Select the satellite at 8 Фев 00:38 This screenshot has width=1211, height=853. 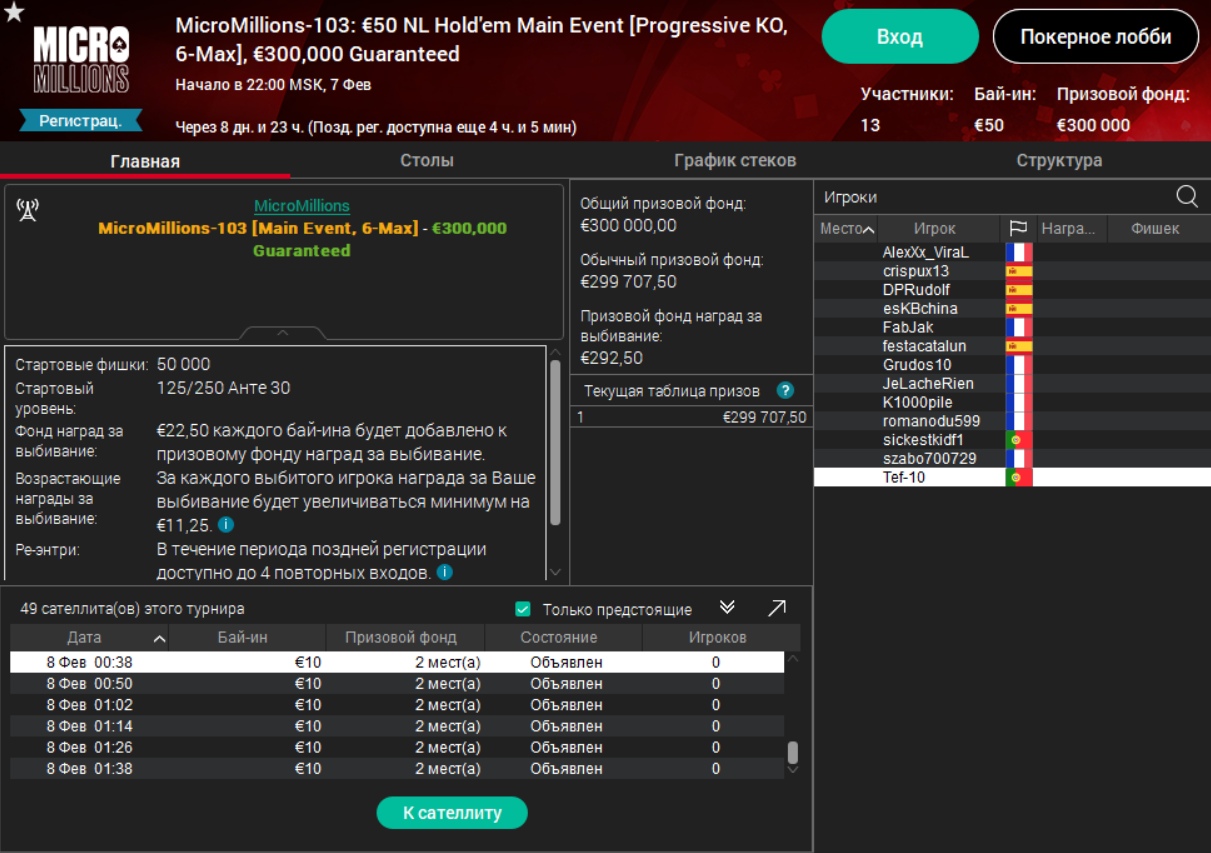397,662
